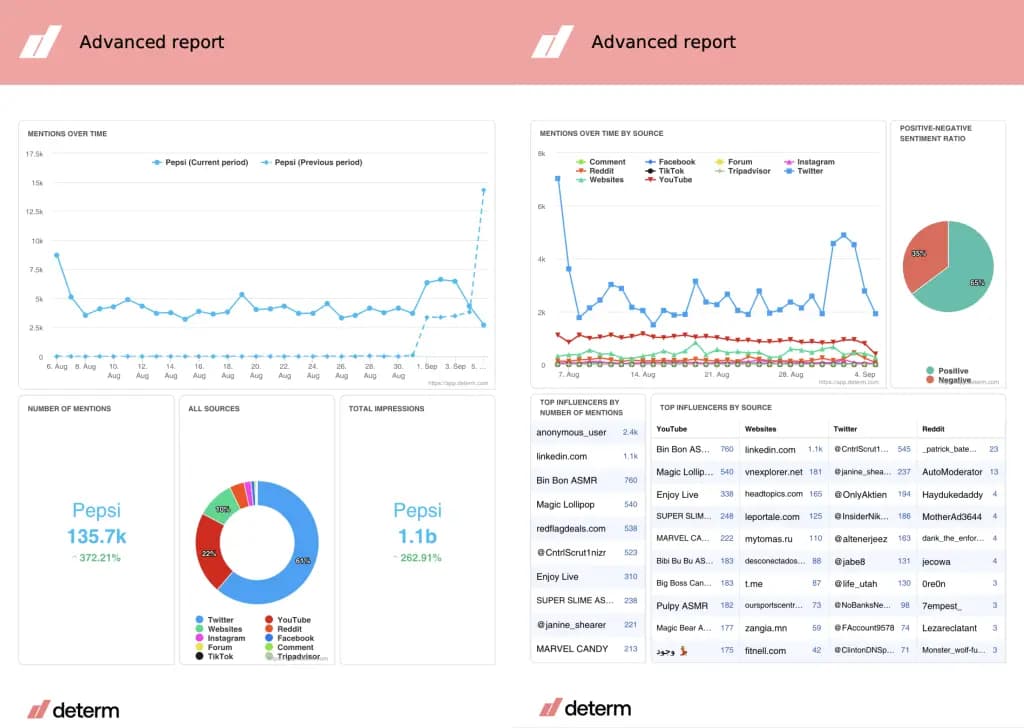Viewport: 1024px width, 728px height.
Task: Select the YouTube column in Top Influencers by Source
Action: pyautogui.click(x=672, y=428)
